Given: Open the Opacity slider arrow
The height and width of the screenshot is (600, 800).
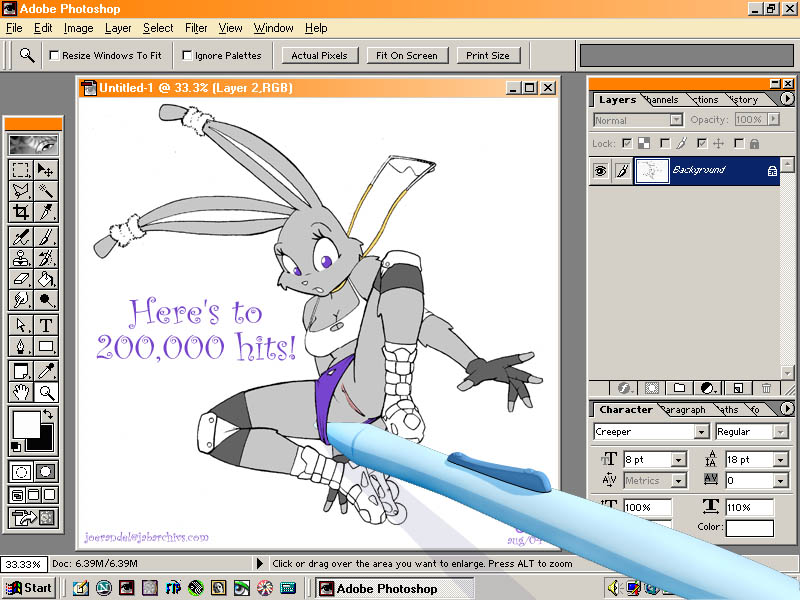Looking at the screenshot, I should click(774, 119).
